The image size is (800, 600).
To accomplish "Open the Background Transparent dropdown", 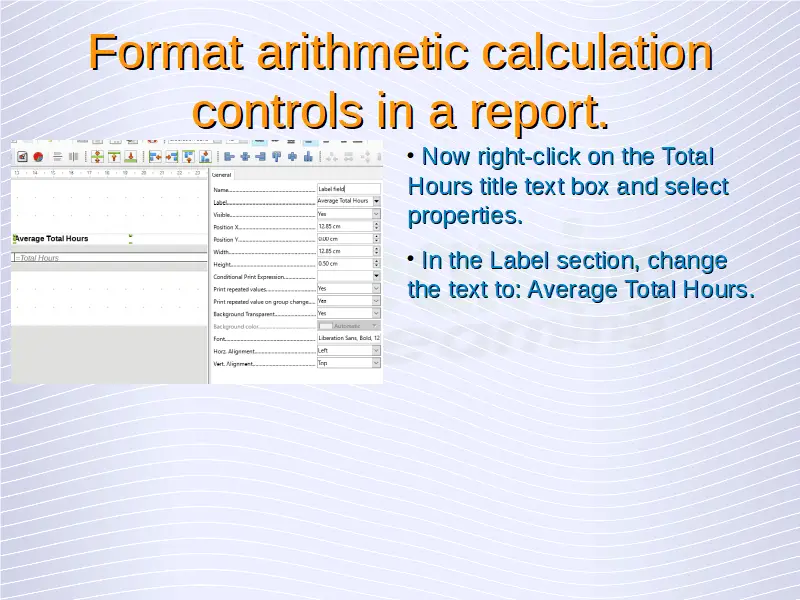I will coord(348,313).
